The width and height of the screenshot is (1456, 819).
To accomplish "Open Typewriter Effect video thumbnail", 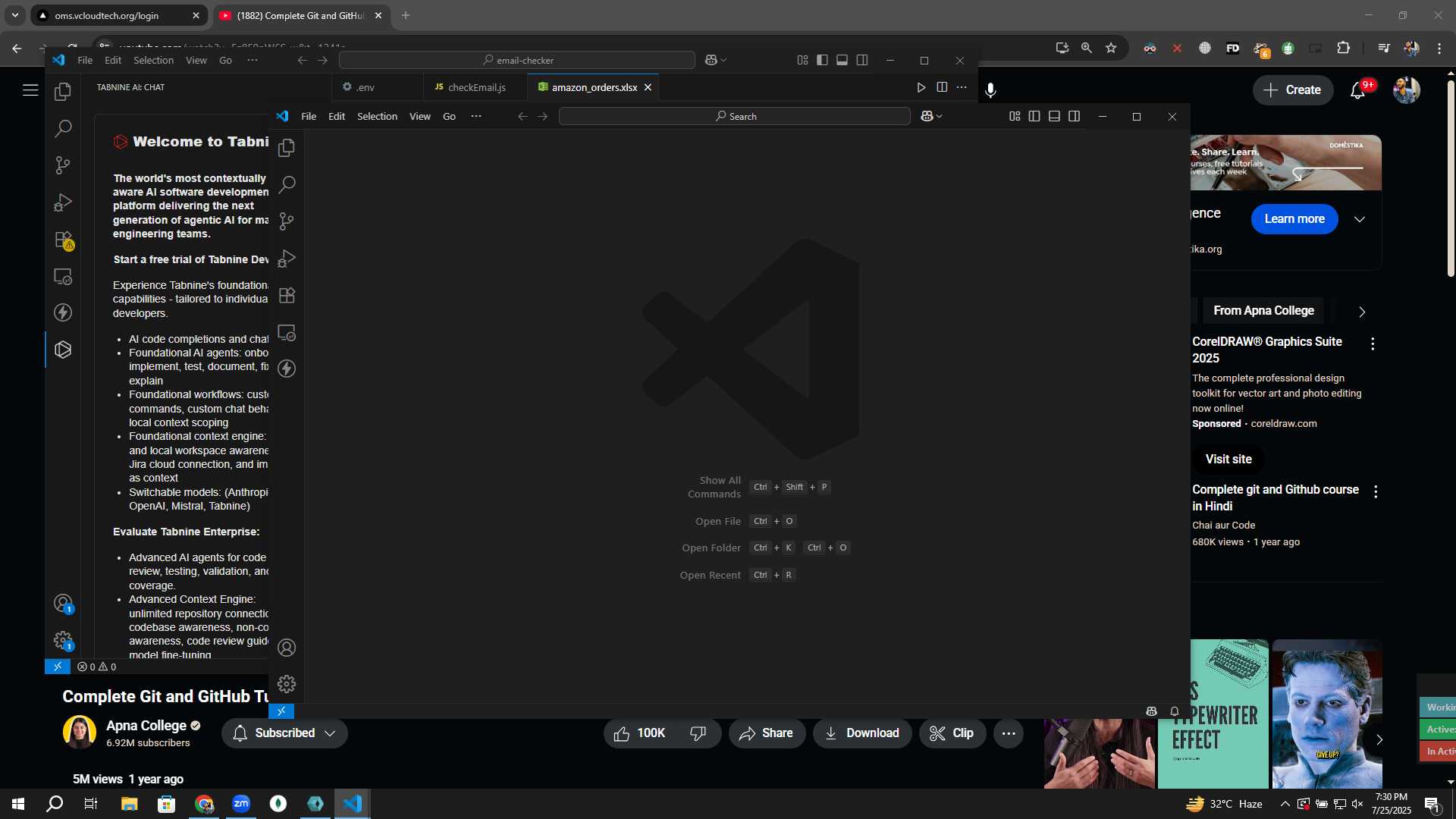I will tap(1213, 714).
